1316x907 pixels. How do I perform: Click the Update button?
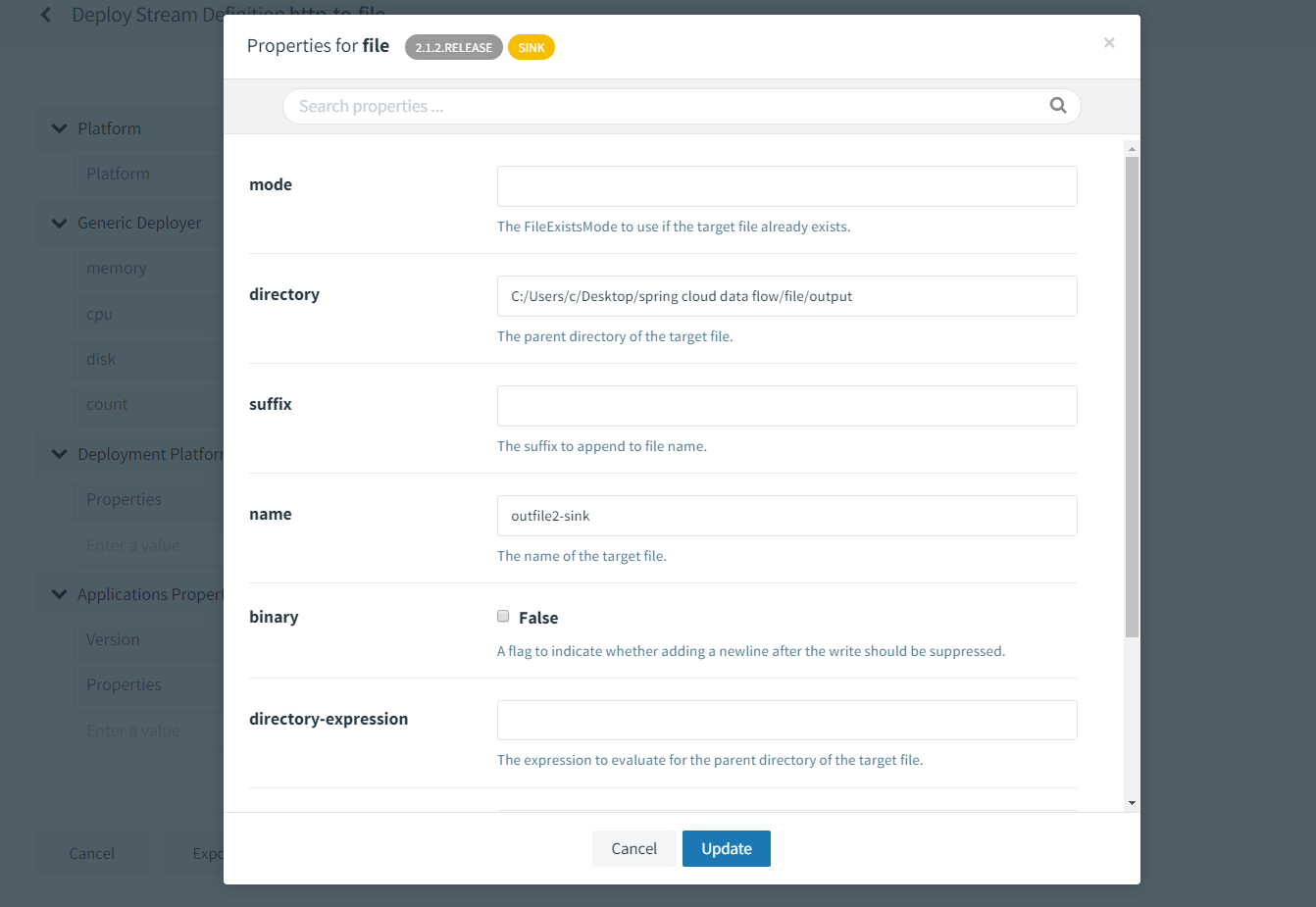pos(726,848)
